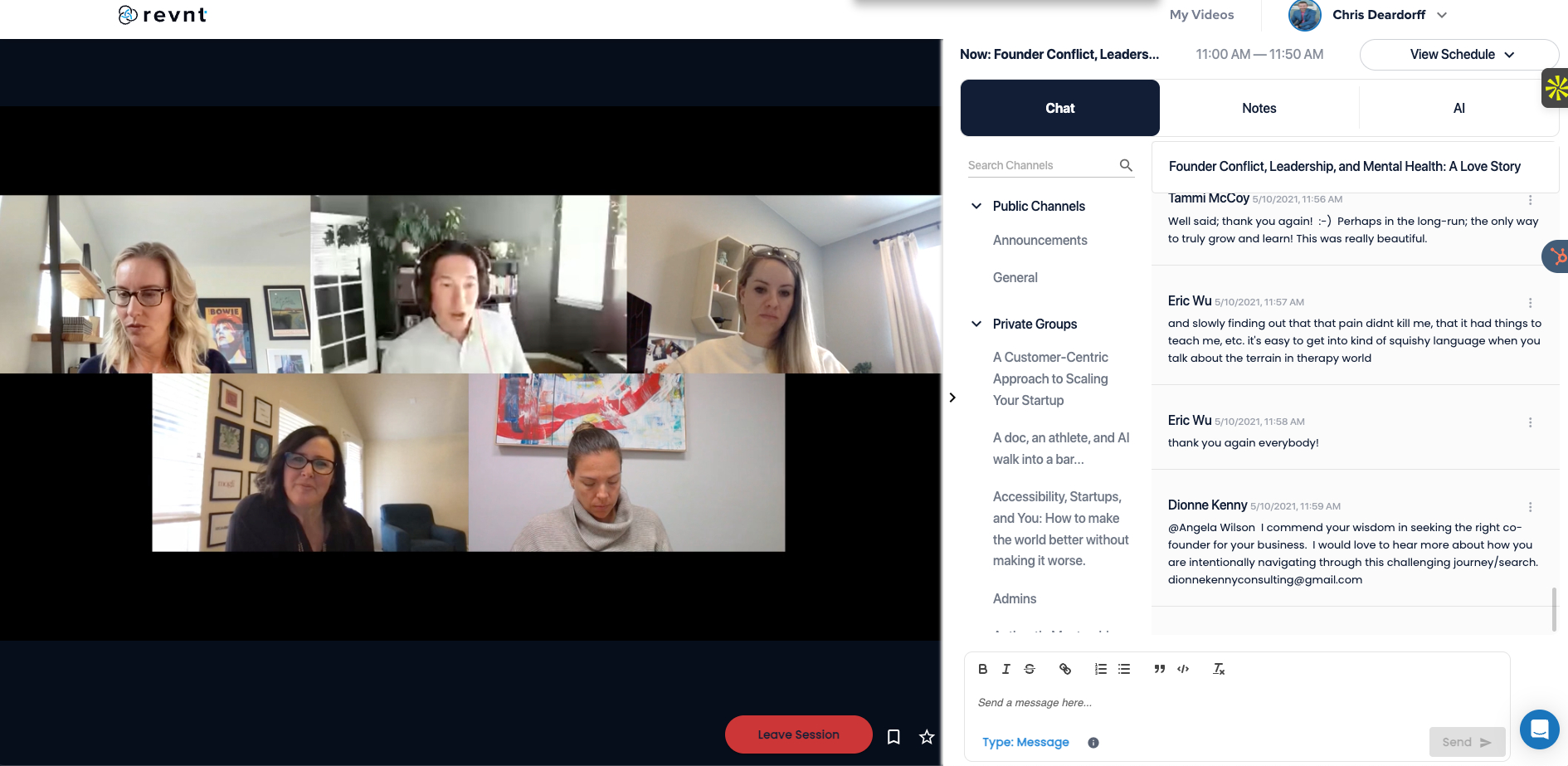Screen dimensions: 1568x766
Task: Collapse the Public Channels section
Action: (976, 207)
